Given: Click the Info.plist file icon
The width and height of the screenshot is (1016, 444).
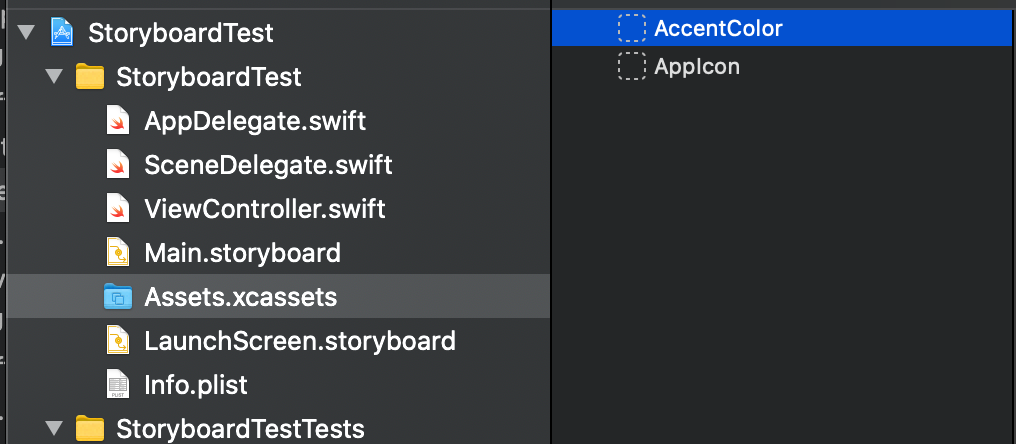Looking at the screenshot, I should pyautogui.click(x=118, y=385).
